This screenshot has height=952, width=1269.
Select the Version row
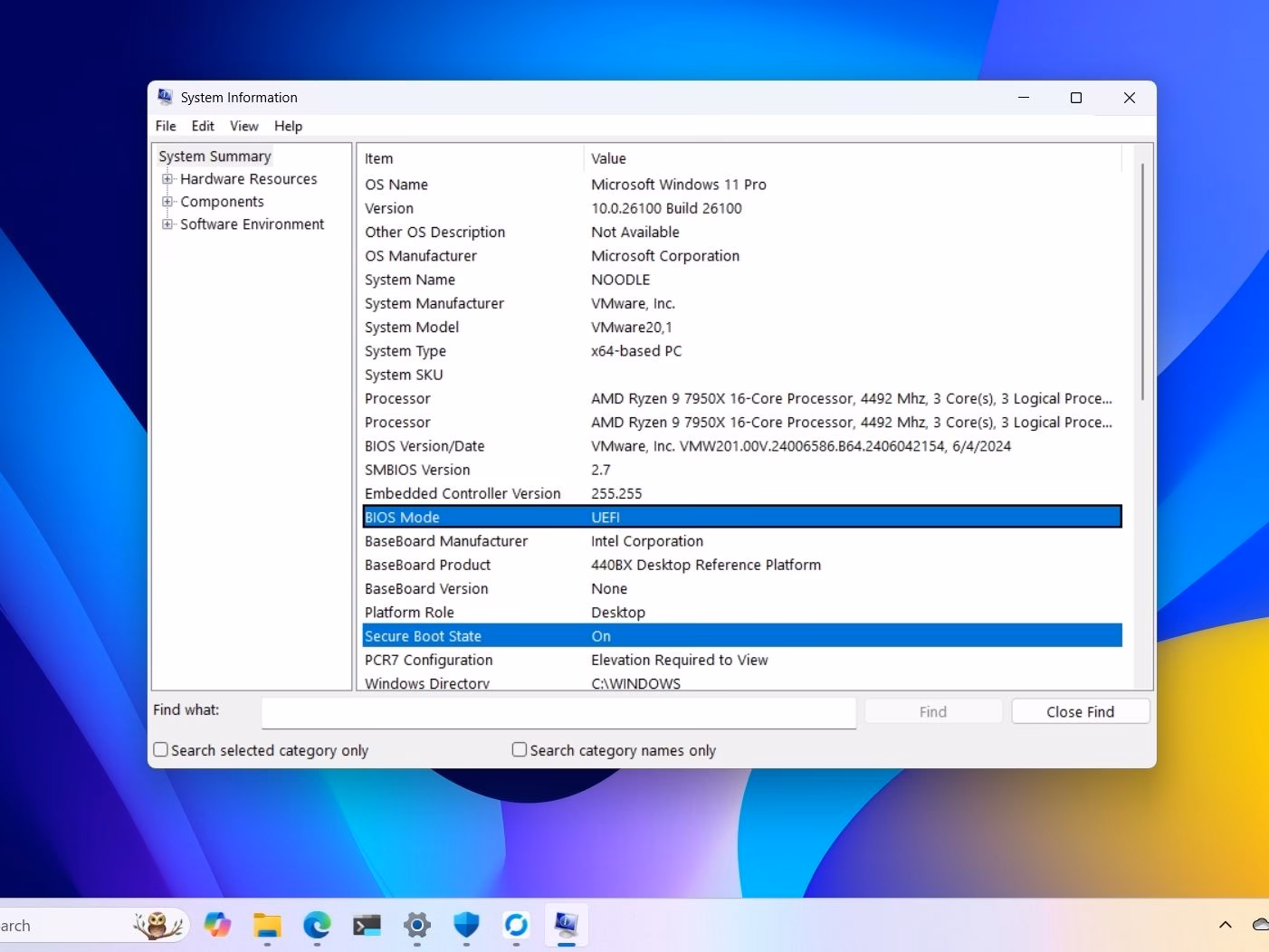pos(742,208)
